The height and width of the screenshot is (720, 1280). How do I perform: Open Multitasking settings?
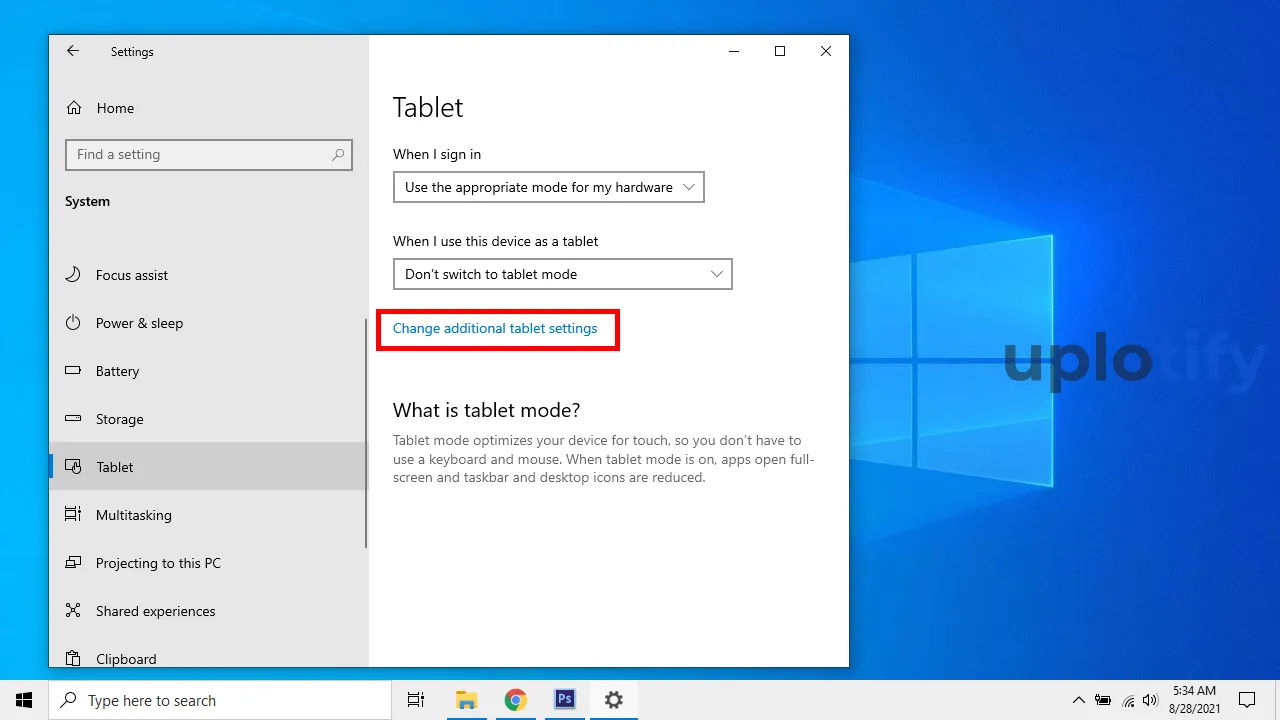tap(133, 515)
